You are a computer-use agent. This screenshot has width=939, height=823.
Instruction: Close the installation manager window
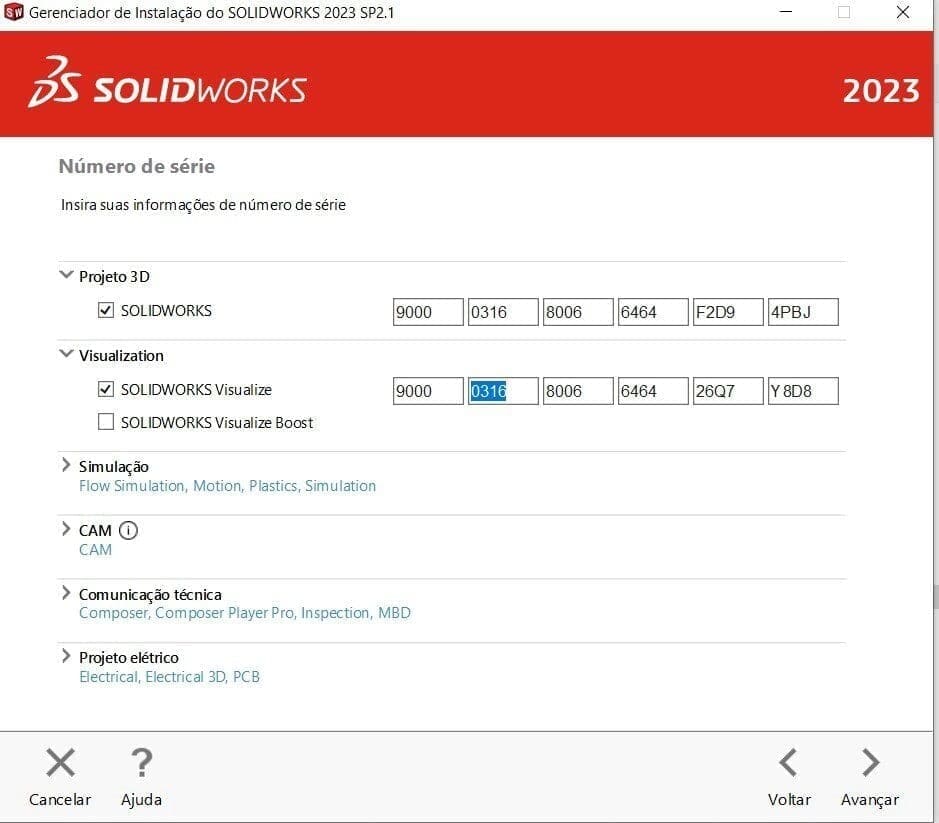(903, 12)
